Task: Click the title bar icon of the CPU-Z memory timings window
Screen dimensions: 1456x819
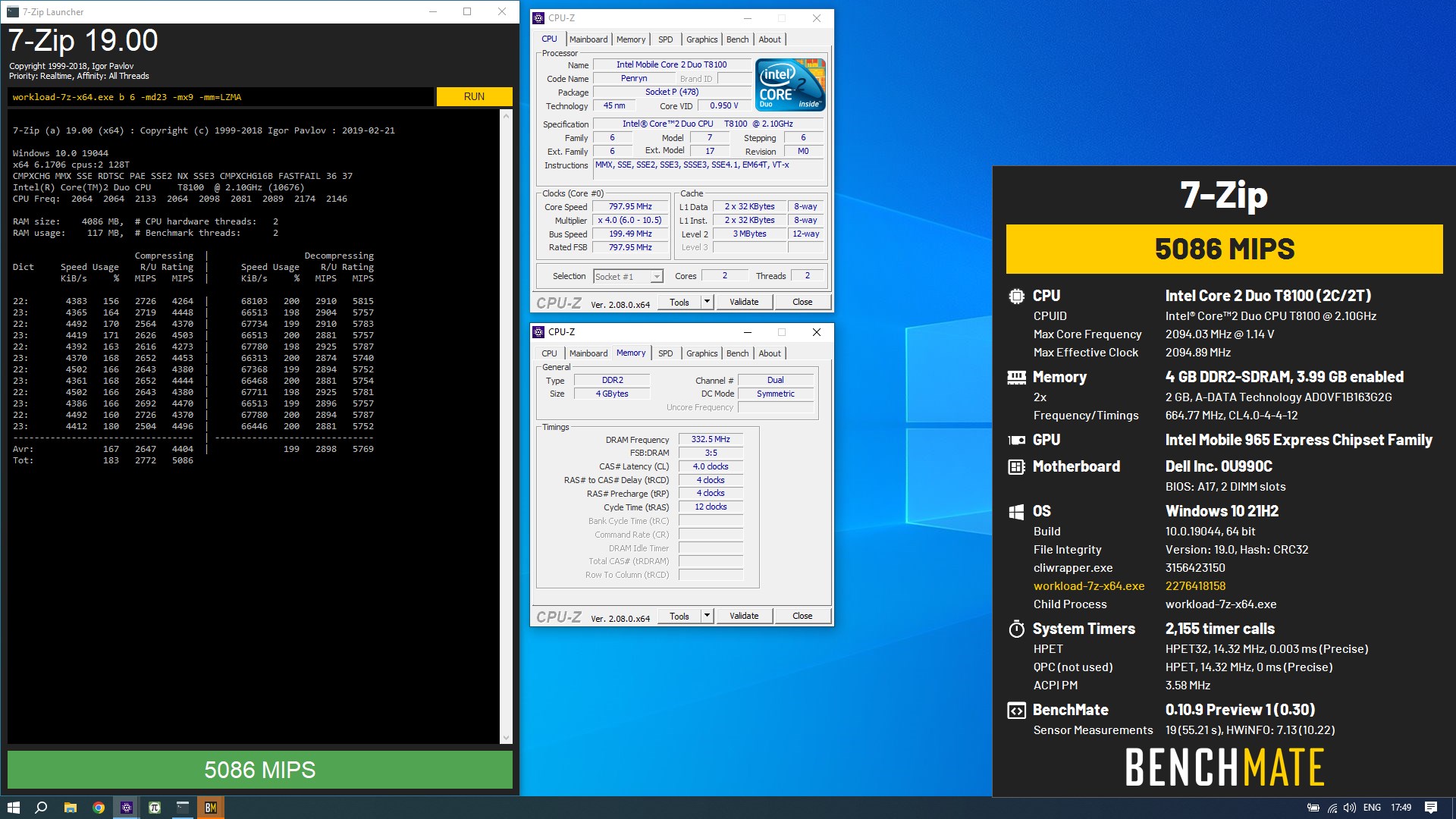Action: pyautogui.click(x=538, y=331)
